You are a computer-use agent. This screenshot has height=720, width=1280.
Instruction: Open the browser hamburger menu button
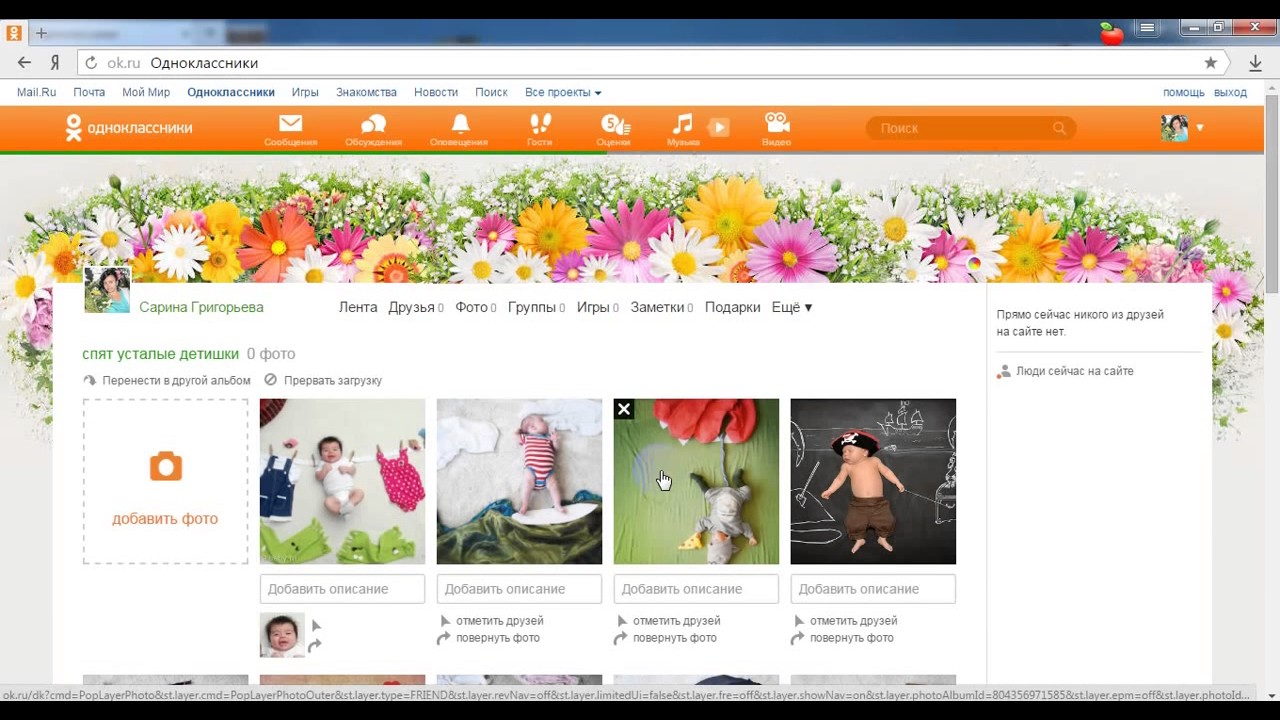[1148, 28]
